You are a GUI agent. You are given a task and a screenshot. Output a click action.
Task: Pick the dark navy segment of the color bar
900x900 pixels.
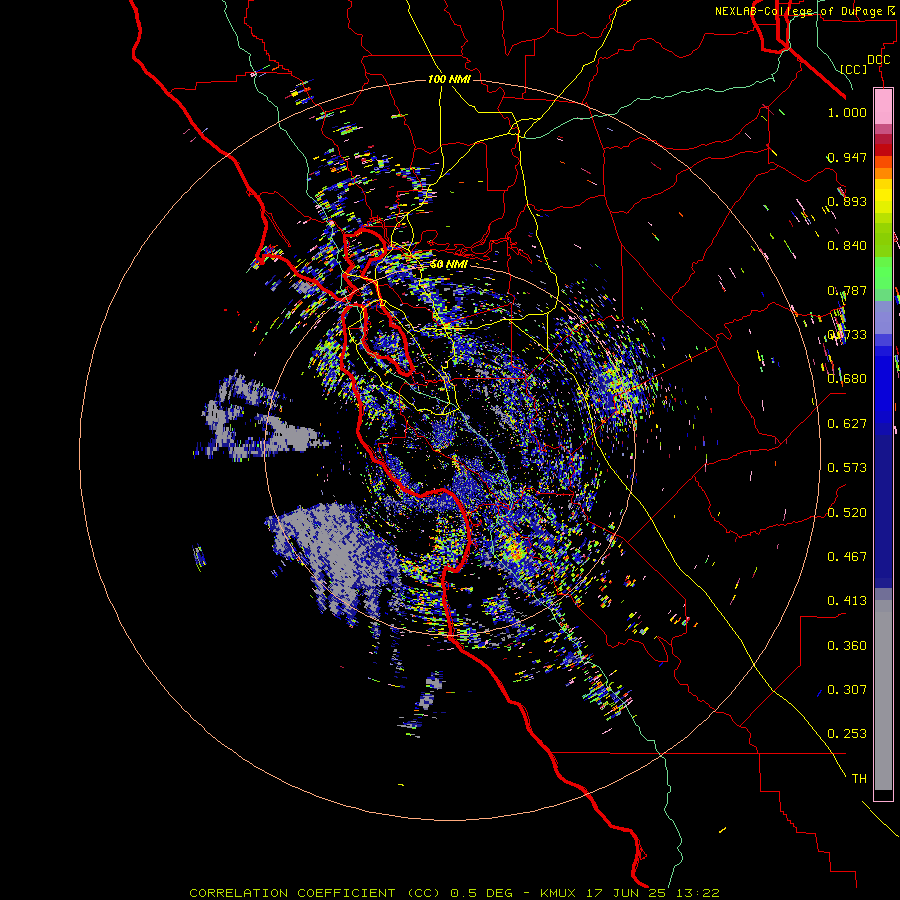point(883,511)
